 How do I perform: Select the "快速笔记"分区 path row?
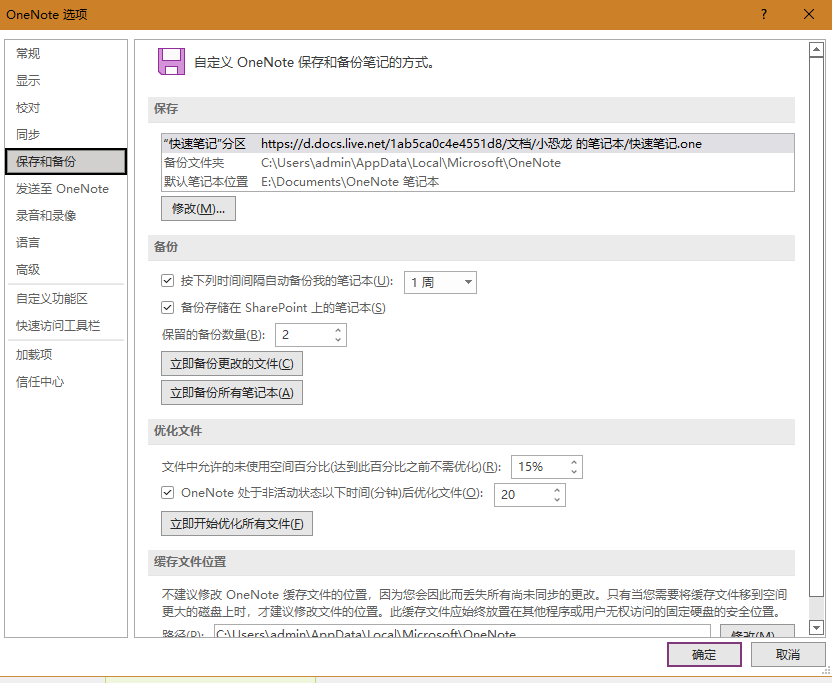click(478, 144)
